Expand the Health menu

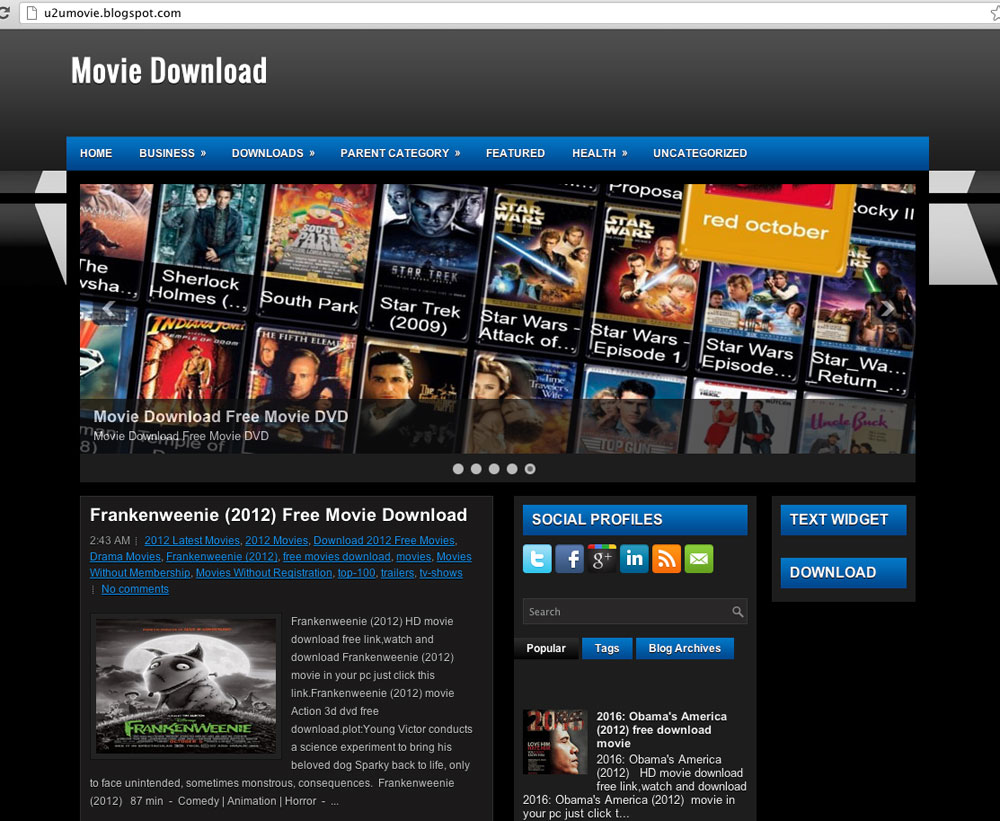599,153
